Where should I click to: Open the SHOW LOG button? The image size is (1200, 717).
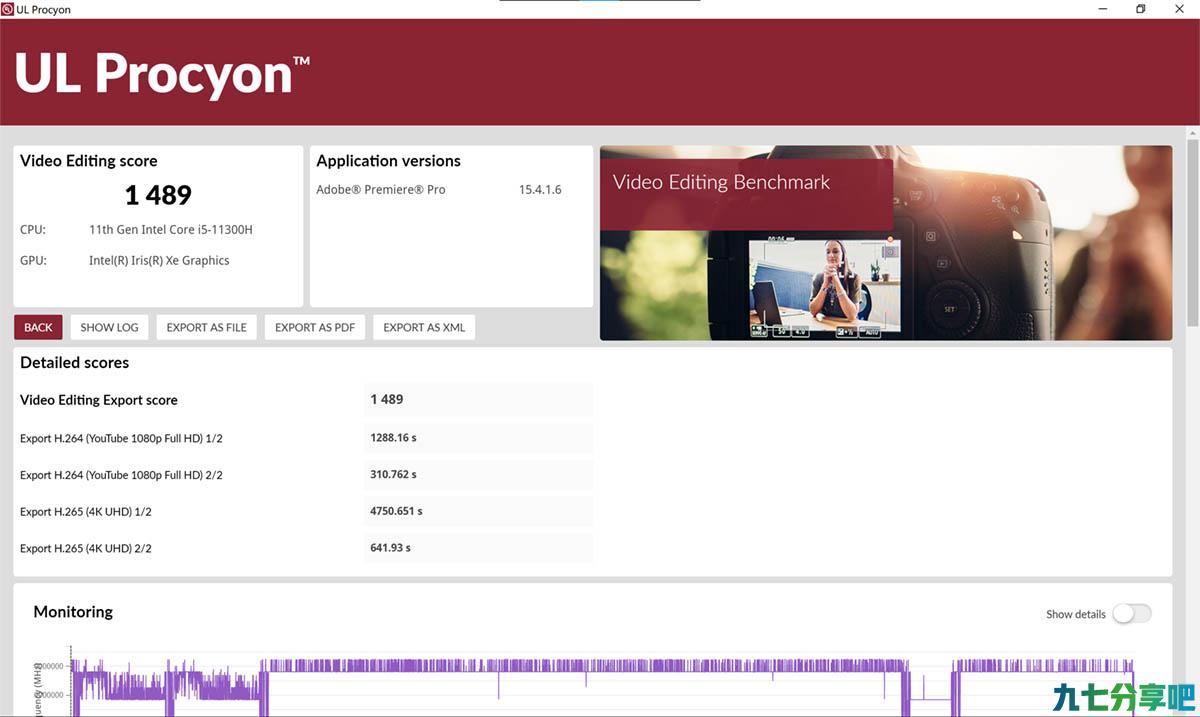[x=110, y=327]
